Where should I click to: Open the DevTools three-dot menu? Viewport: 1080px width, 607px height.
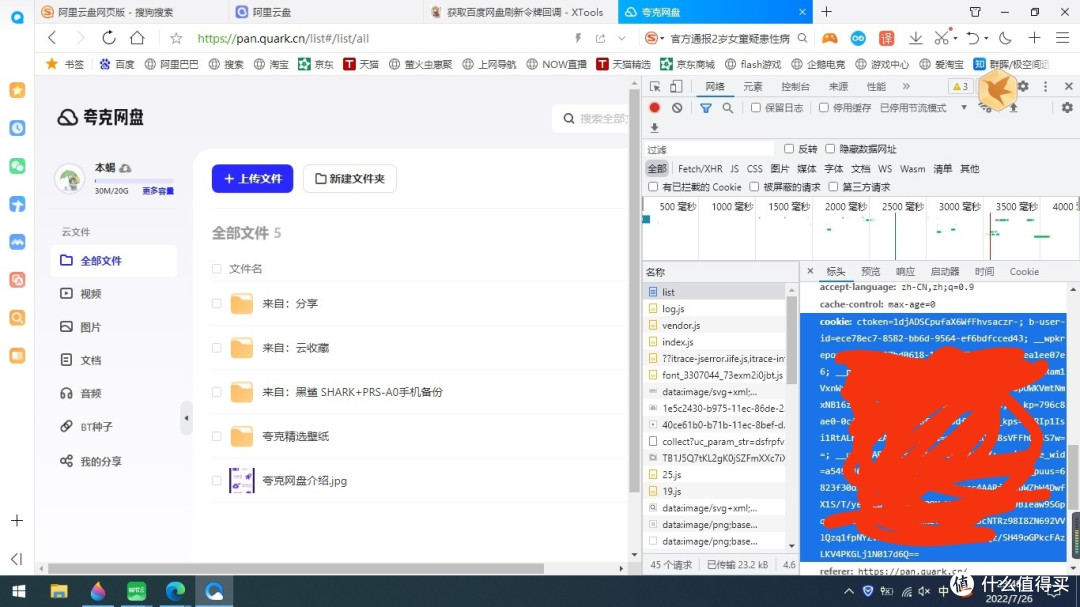(1043, 86)
